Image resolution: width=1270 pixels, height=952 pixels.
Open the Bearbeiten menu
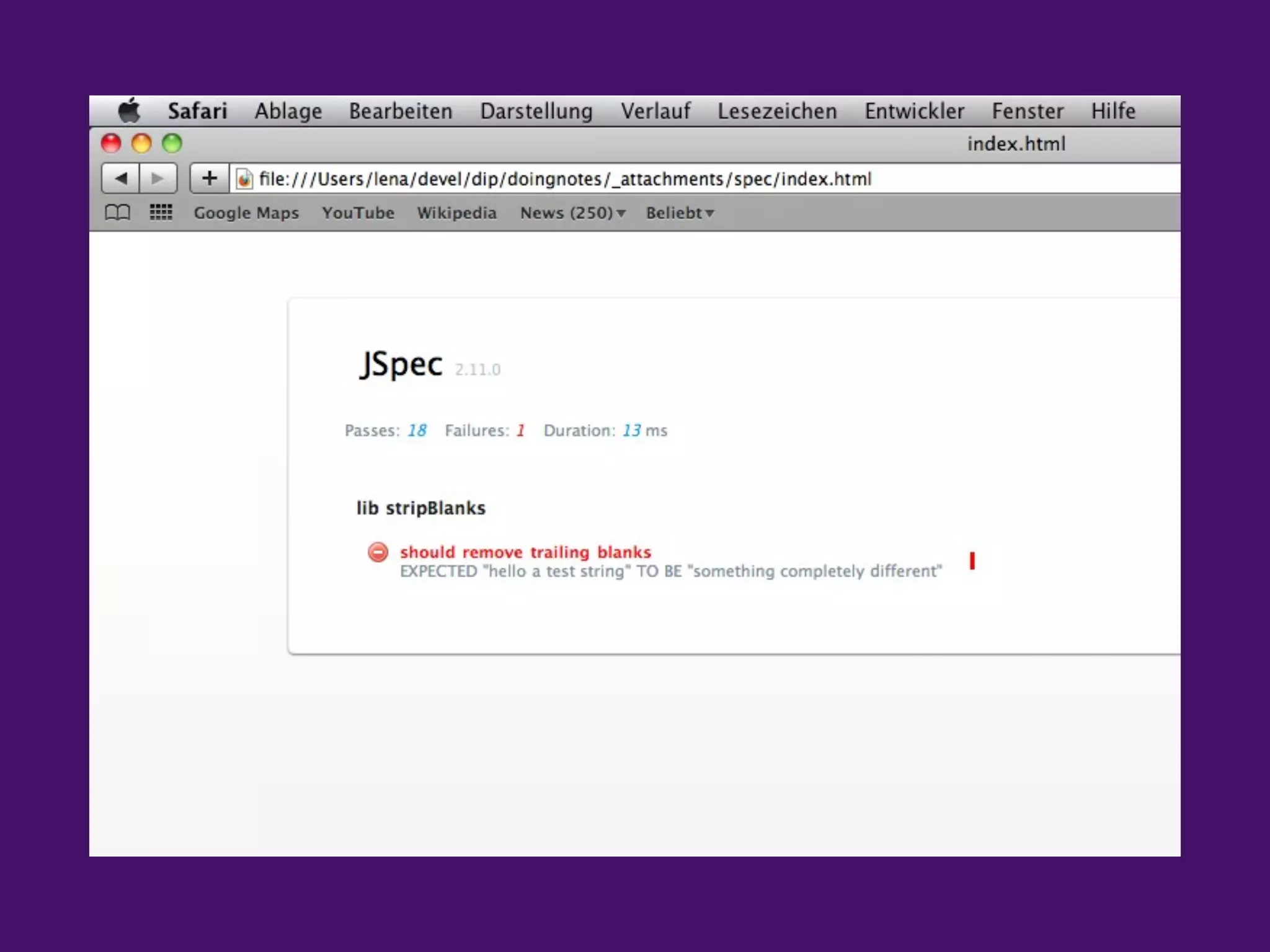401,111
